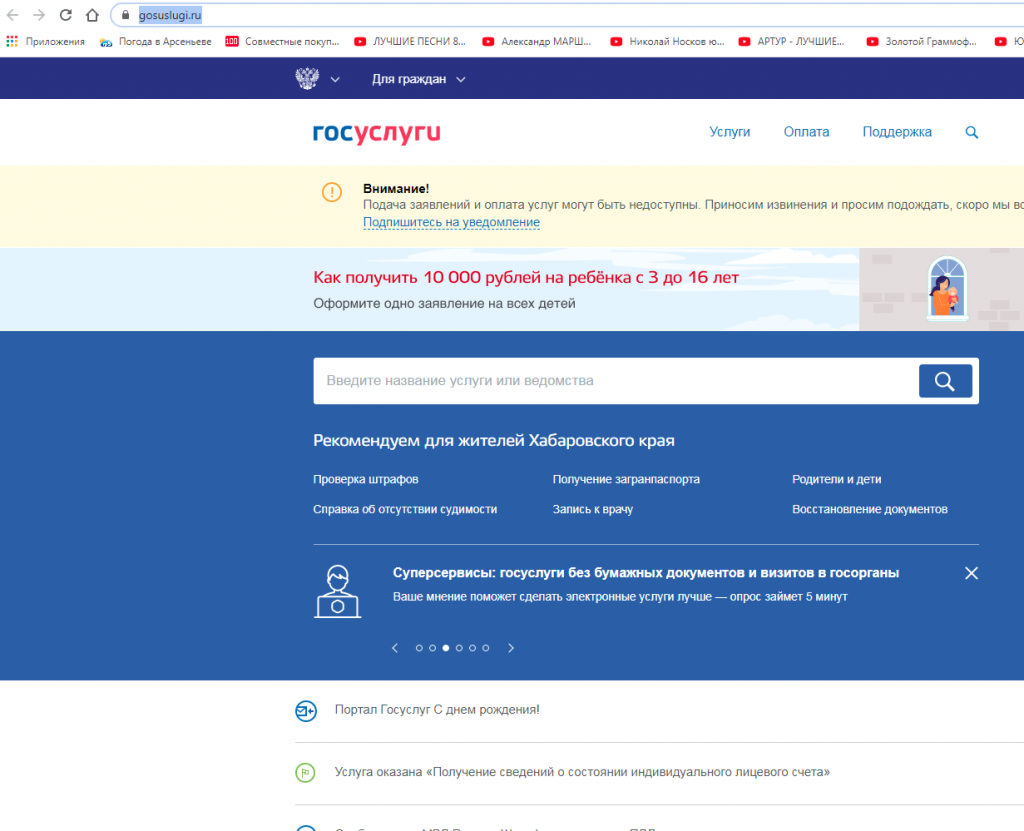This screenshot has height=831, width=1024.
Task: Open the Суперсервисы survey headline
Action: [x=646, y=573]
